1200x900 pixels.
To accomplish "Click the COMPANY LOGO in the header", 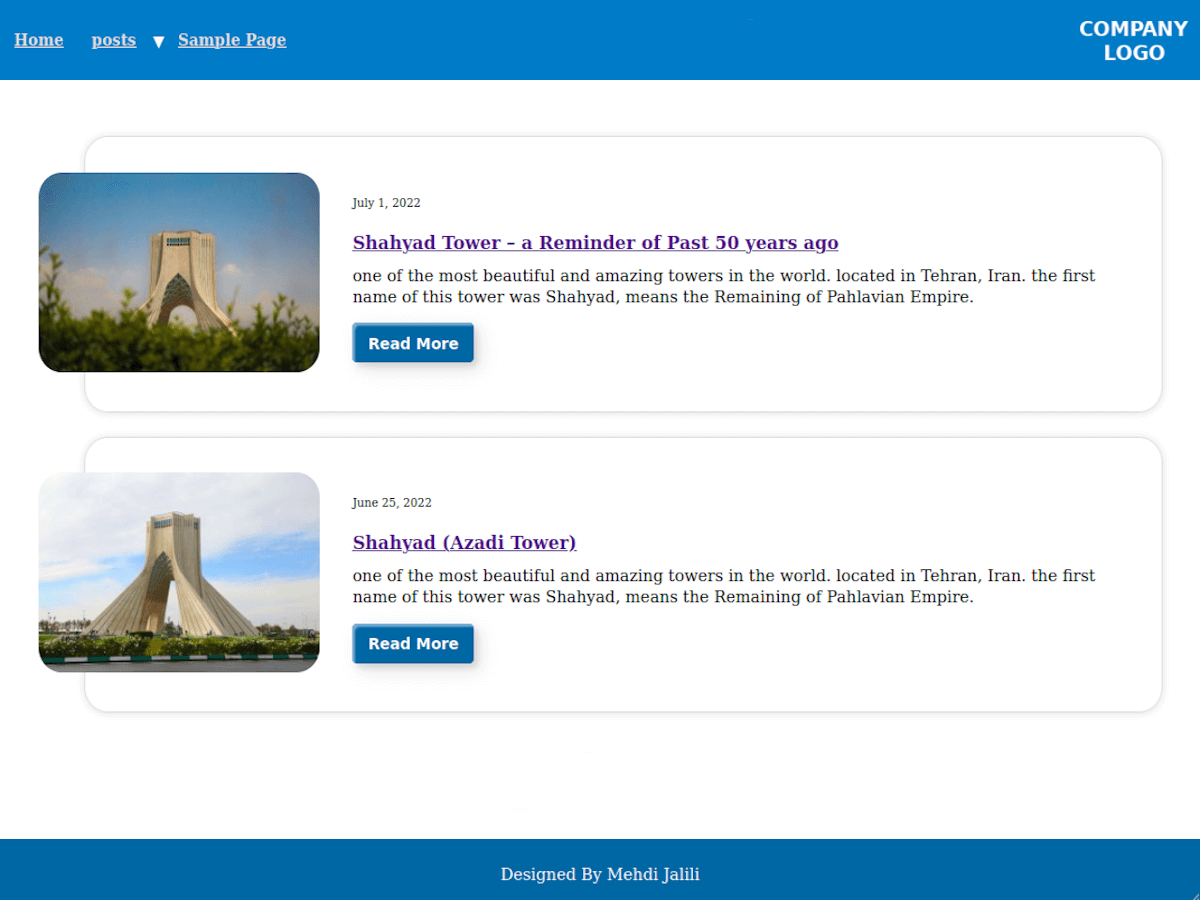I will 1133,41.
